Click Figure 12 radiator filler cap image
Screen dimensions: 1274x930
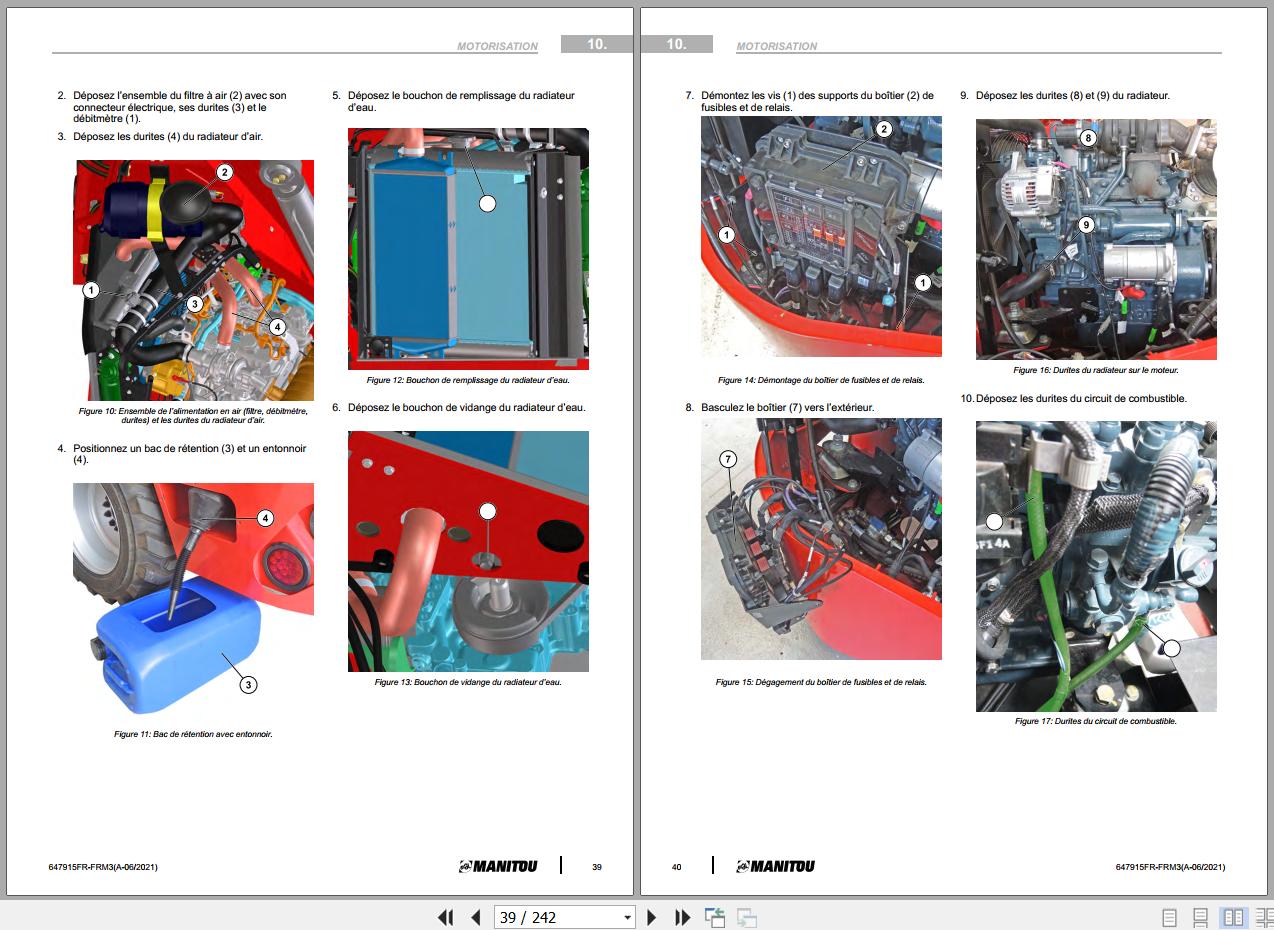[x=468, y=249]
